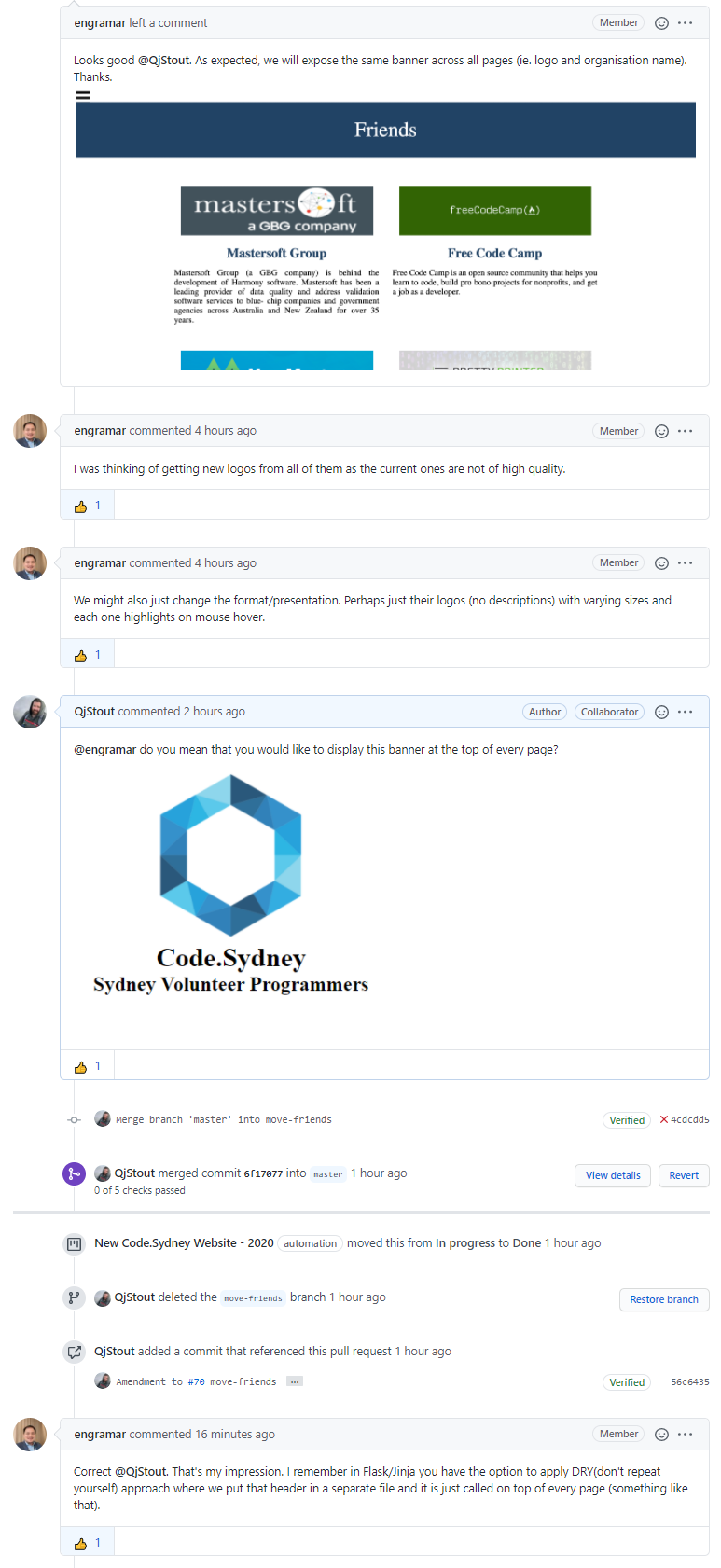Click the cross-reference commit icon near QjStout's commit
Viewport: 721px width, 1568px height.
(74, 1352)
